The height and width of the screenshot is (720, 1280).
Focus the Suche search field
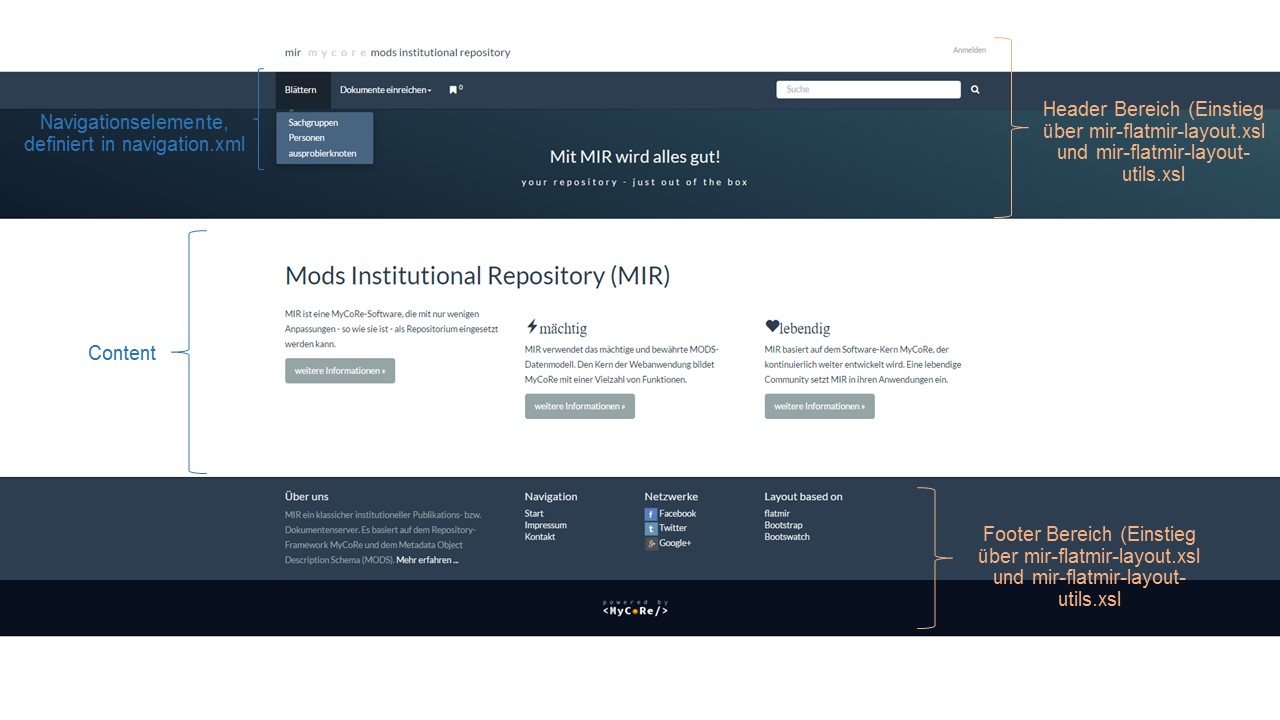[868, 90]
